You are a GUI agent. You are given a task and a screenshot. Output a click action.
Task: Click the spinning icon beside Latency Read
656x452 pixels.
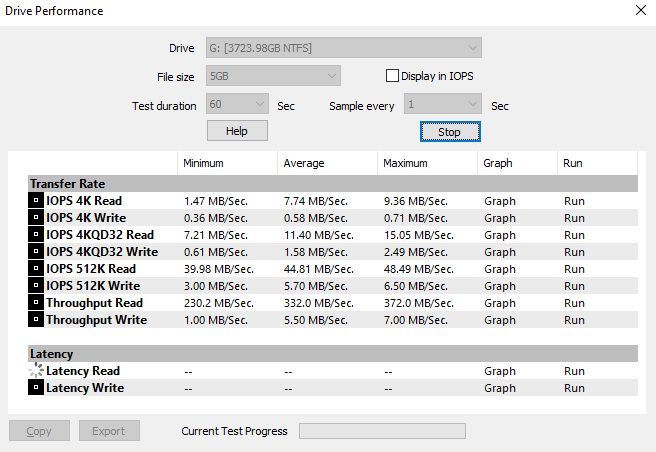tap(36, 371)
